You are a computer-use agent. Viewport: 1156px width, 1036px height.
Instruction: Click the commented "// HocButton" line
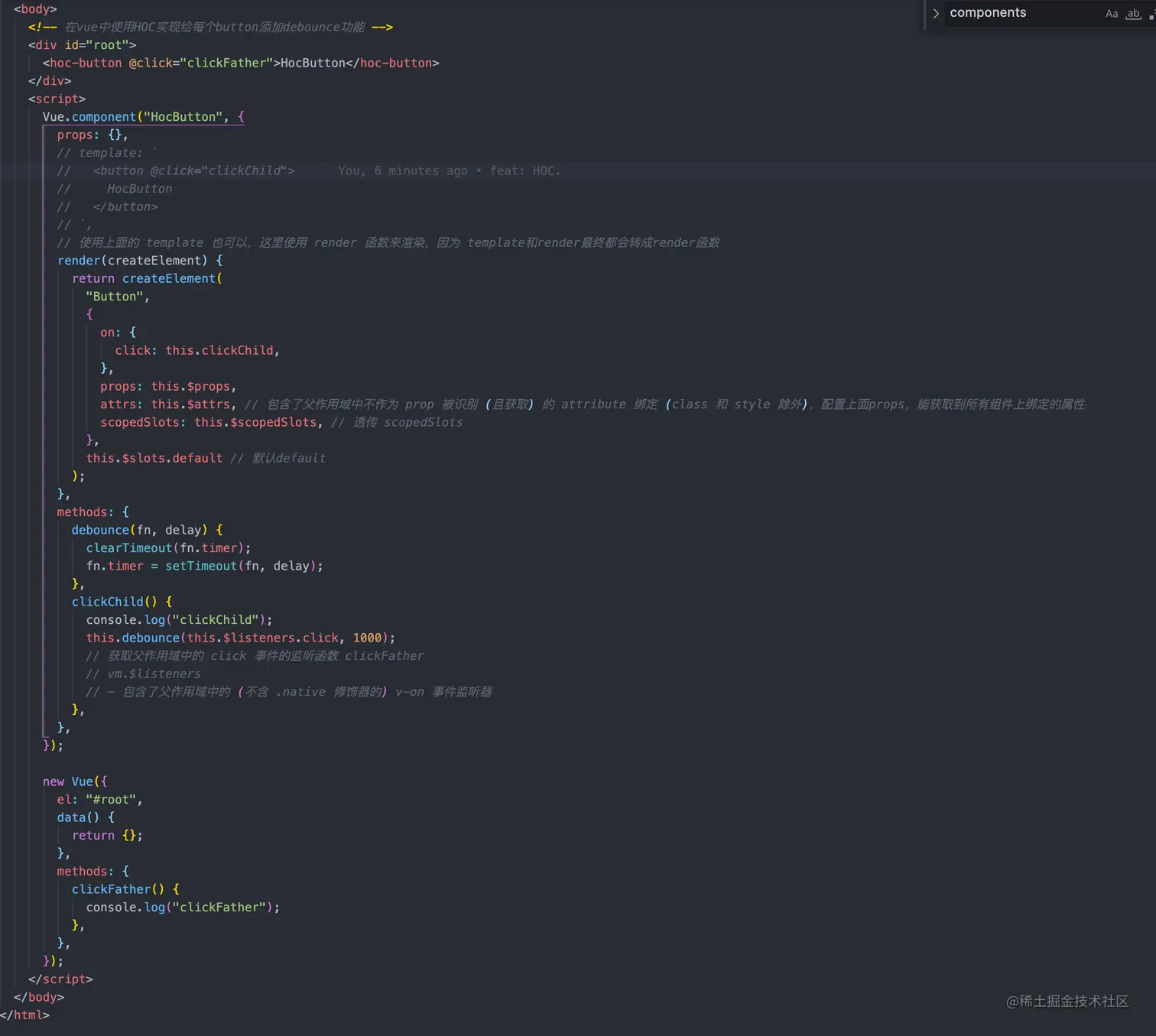pos(115,189)
